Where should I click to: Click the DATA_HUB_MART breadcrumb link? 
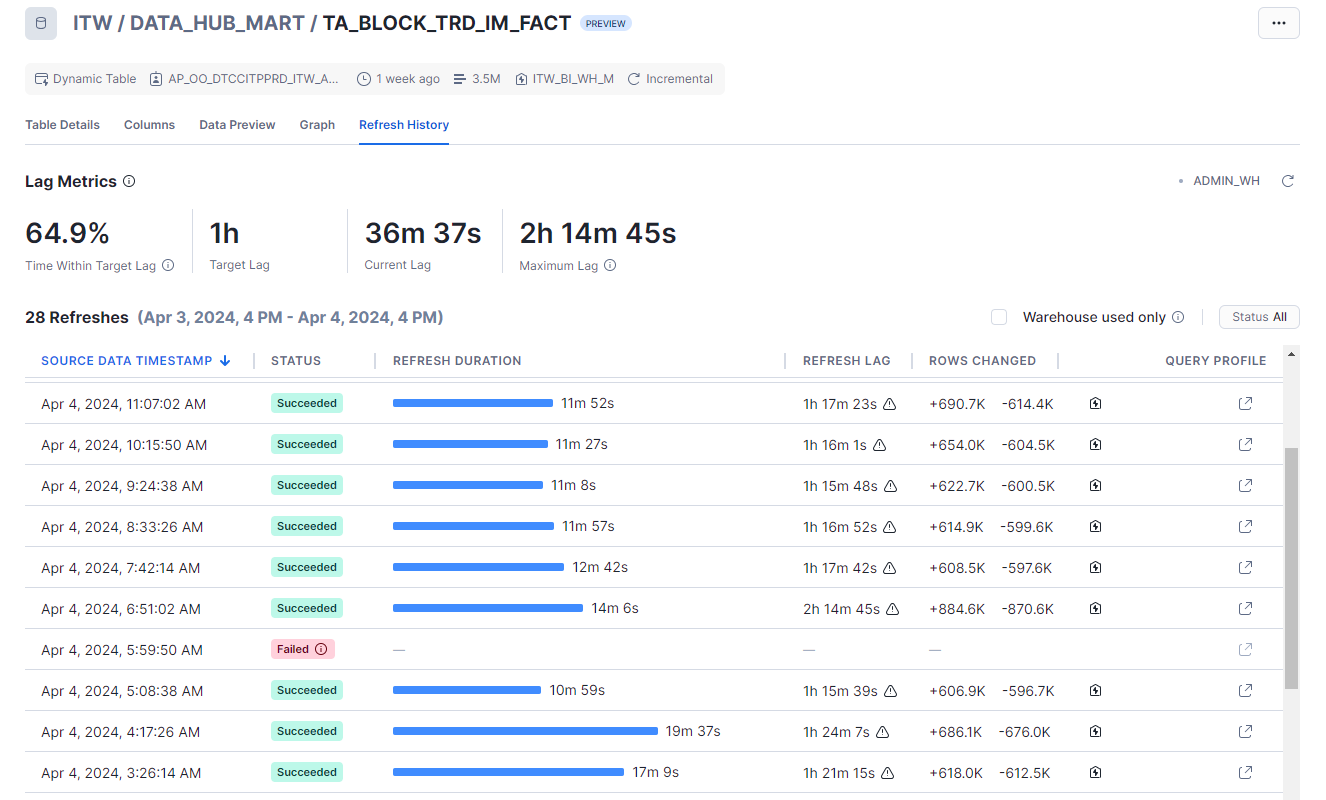(217, 23)
